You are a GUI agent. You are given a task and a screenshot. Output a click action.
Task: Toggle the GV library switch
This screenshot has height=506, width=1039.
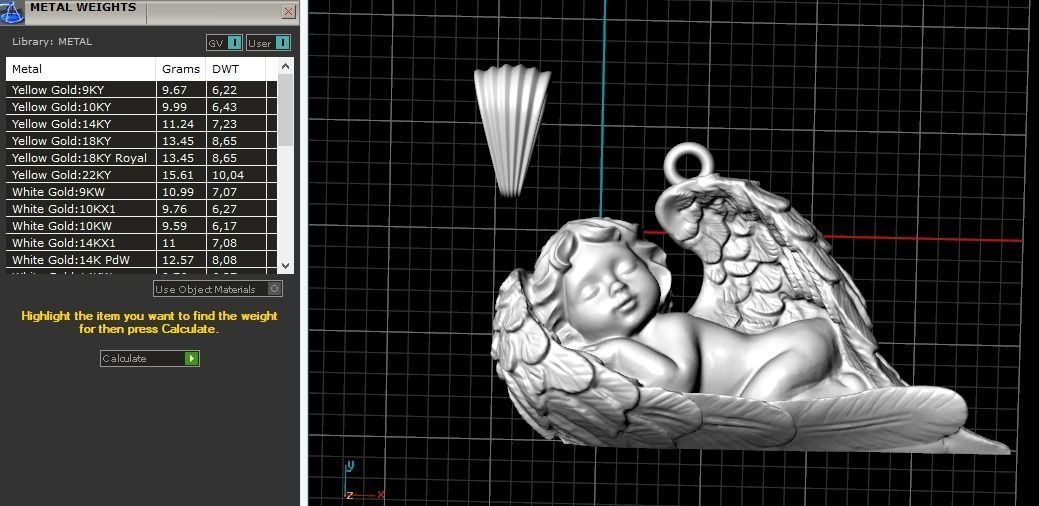point(225,43)
